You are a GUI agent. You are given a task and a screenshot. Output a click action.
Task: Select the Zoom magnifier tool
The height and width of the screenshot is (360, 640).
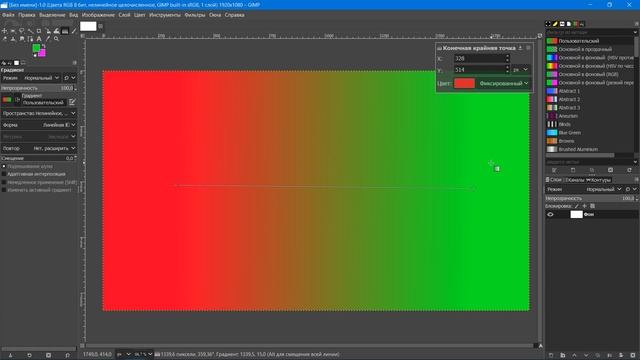click(56, 39)
